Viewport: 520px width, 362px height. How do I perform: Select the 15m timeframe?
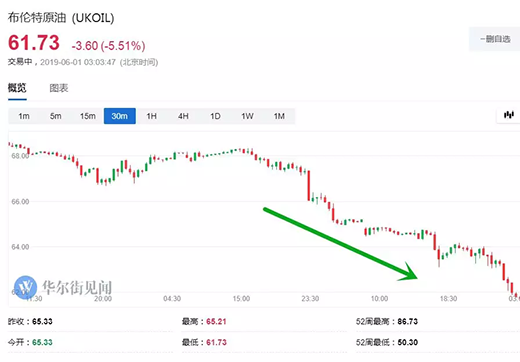click(x=88, y=116)
